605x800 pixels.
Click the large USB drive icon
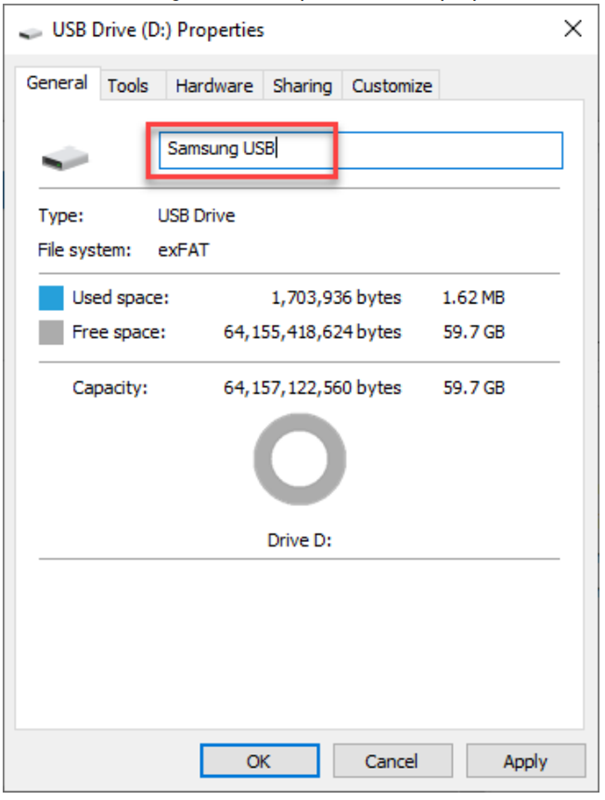tap(65, 157)
